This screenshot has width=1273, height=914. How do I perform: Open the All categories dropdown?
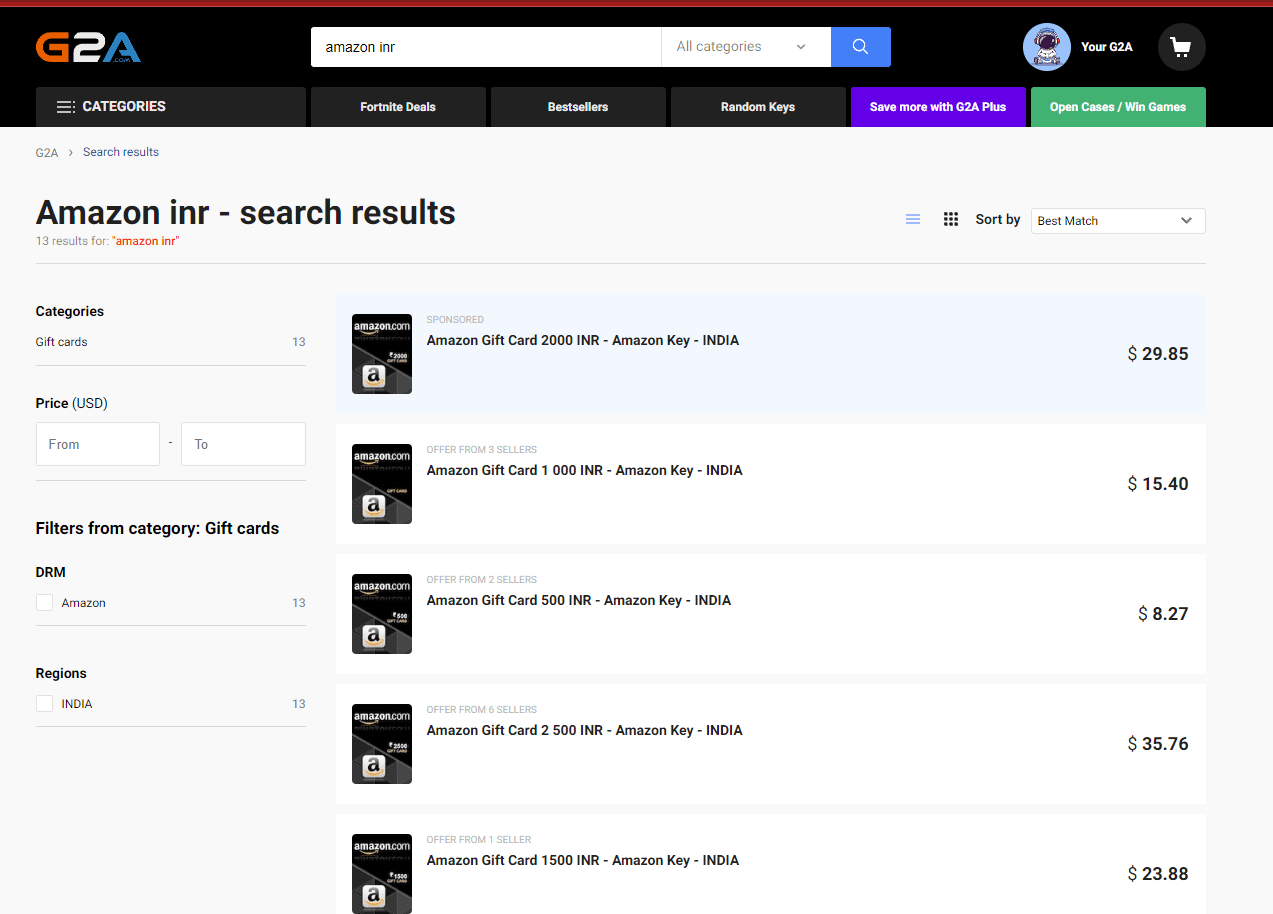tap(746, 47)
